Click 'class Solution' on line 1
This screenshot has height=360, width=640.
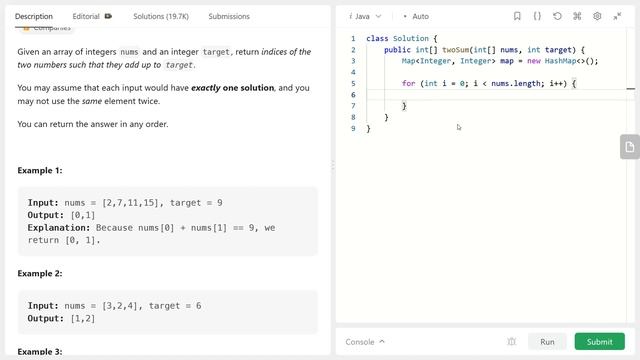tap(398, 38)
